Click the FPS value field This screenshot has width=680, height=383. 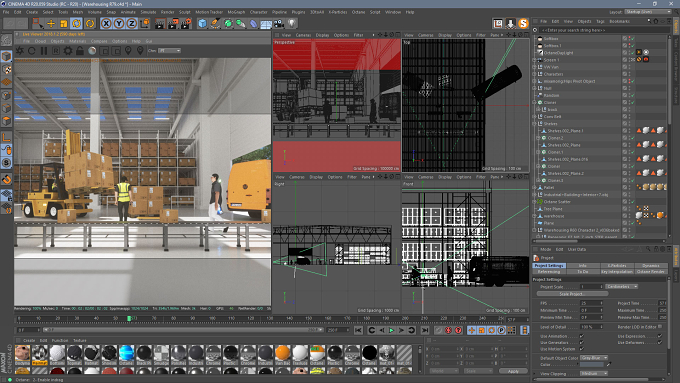tap(591, 303)
